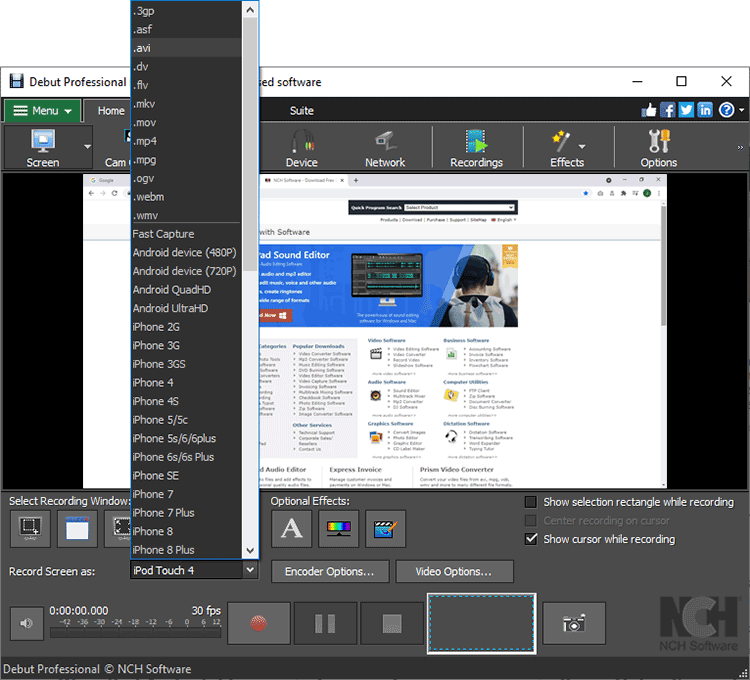Click the dashed preview thumbnail box

[481, 624]
